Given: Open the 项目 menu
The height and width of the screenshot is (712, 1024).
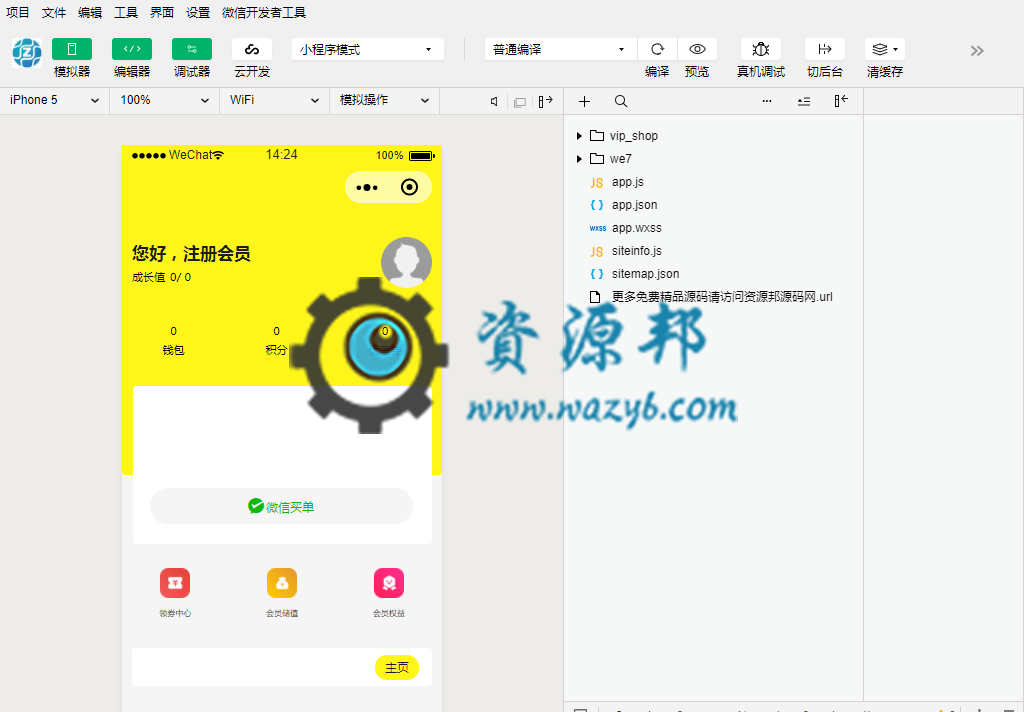Looking at the screenshot, I should (x=18, y=12).
